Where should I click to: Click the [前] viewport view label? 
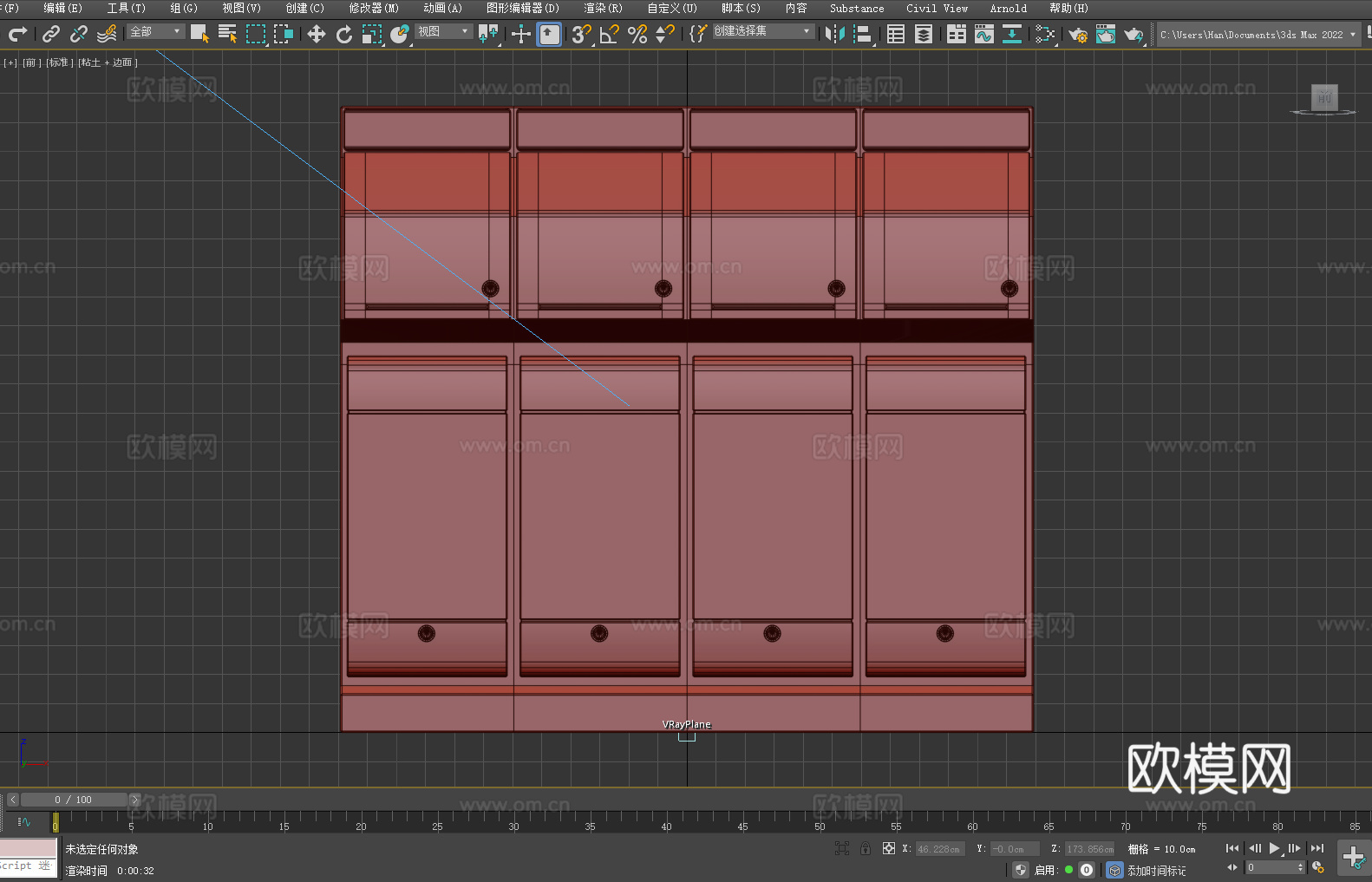[x=32, y=62]
